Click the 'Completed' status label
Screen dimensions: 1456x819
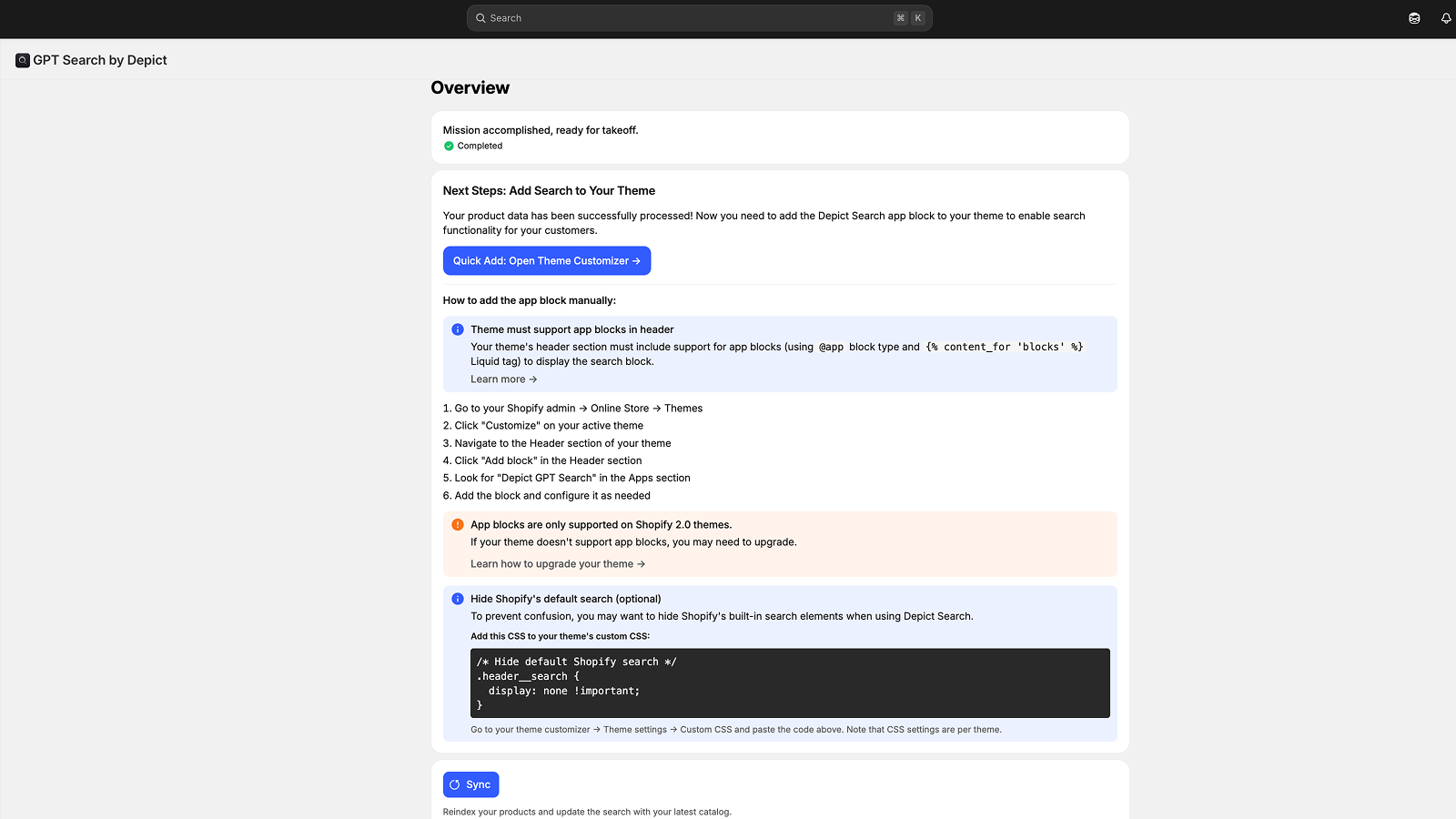click(480, 146)
